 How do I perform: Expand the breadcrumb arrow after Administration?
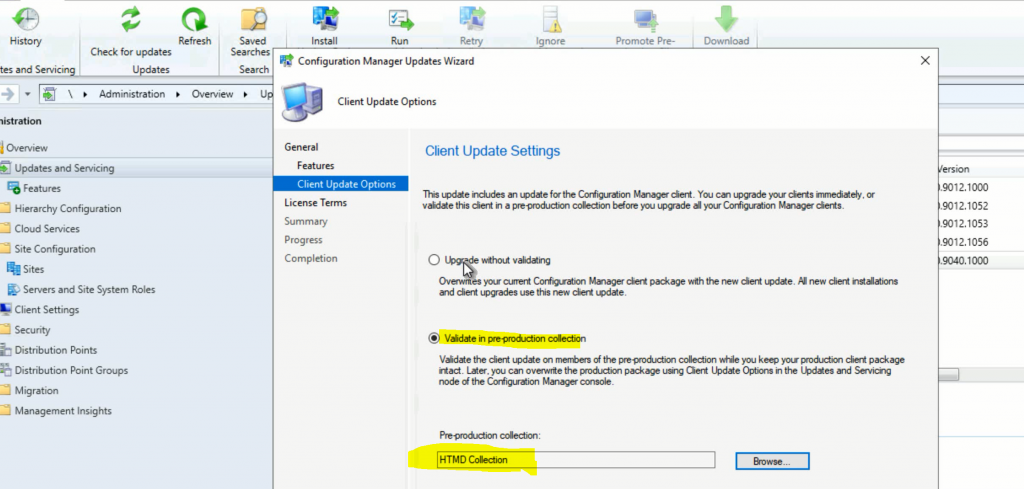tap(178, 94)
